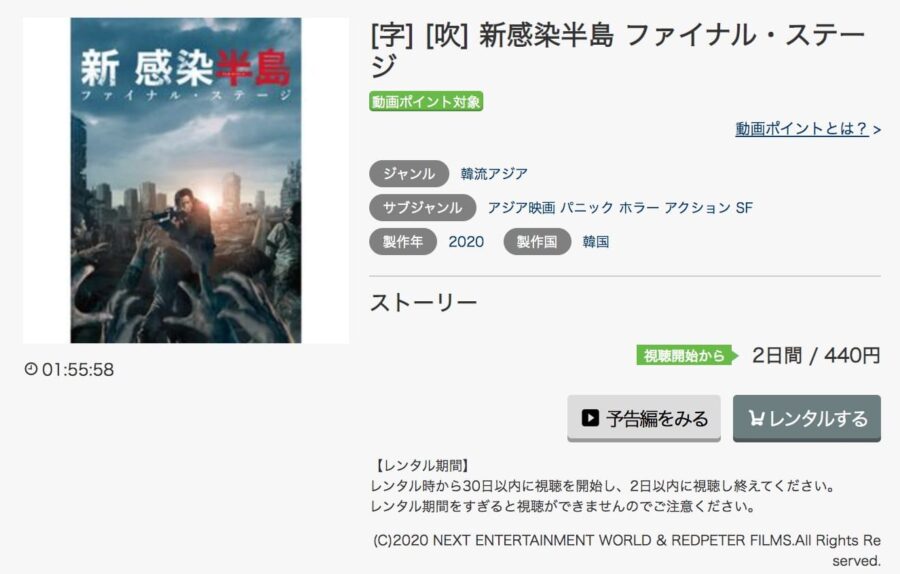Click the 視聴開始から green arrow badge

click(687, 355)
